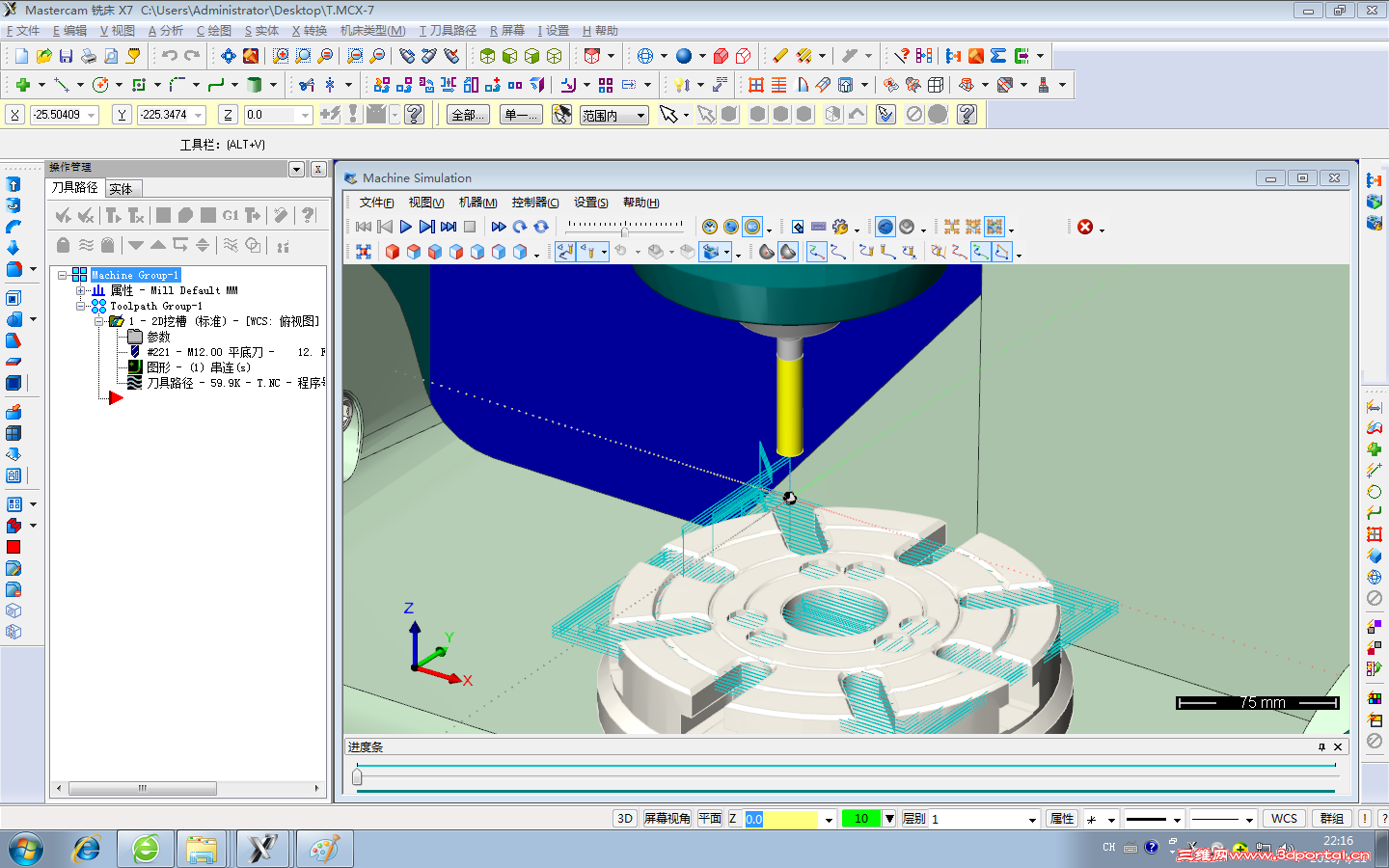The height and width of the screenshot is (868, 1389).
Task: Click the G1 post process icon
Action: (231, 215)
